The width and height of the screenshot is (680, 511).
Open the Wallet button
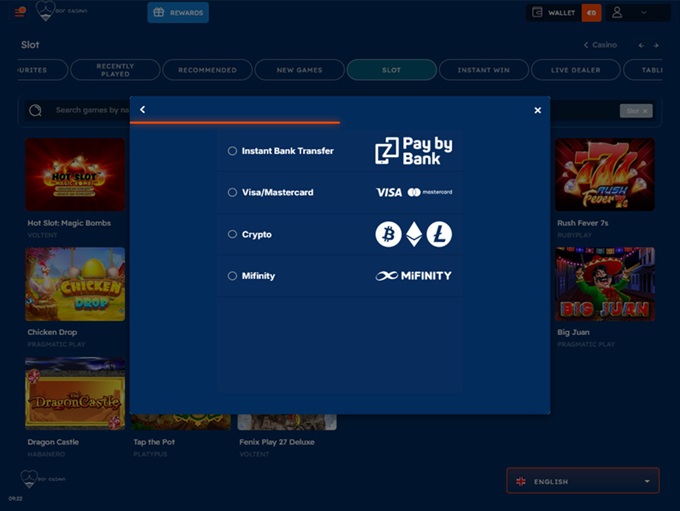553,13
